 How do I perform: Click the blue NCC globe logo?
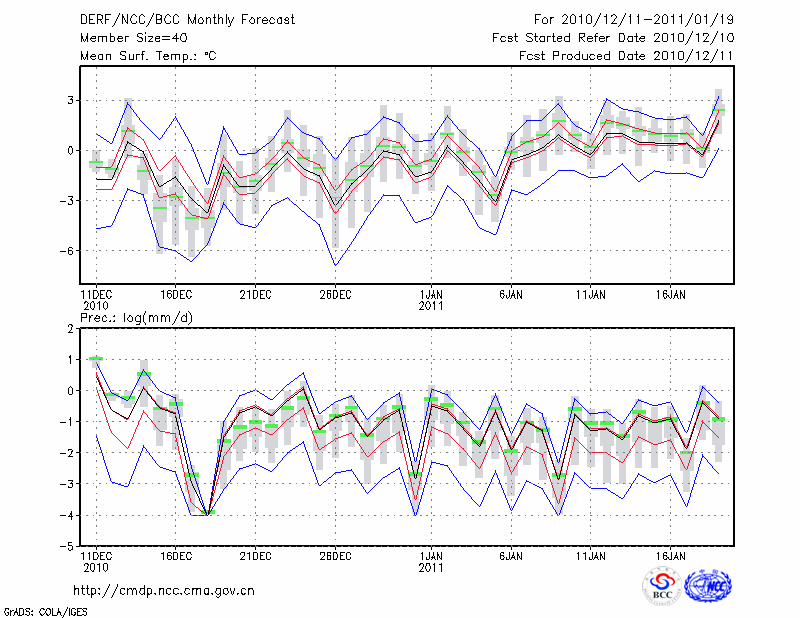(x=707, y=587)
